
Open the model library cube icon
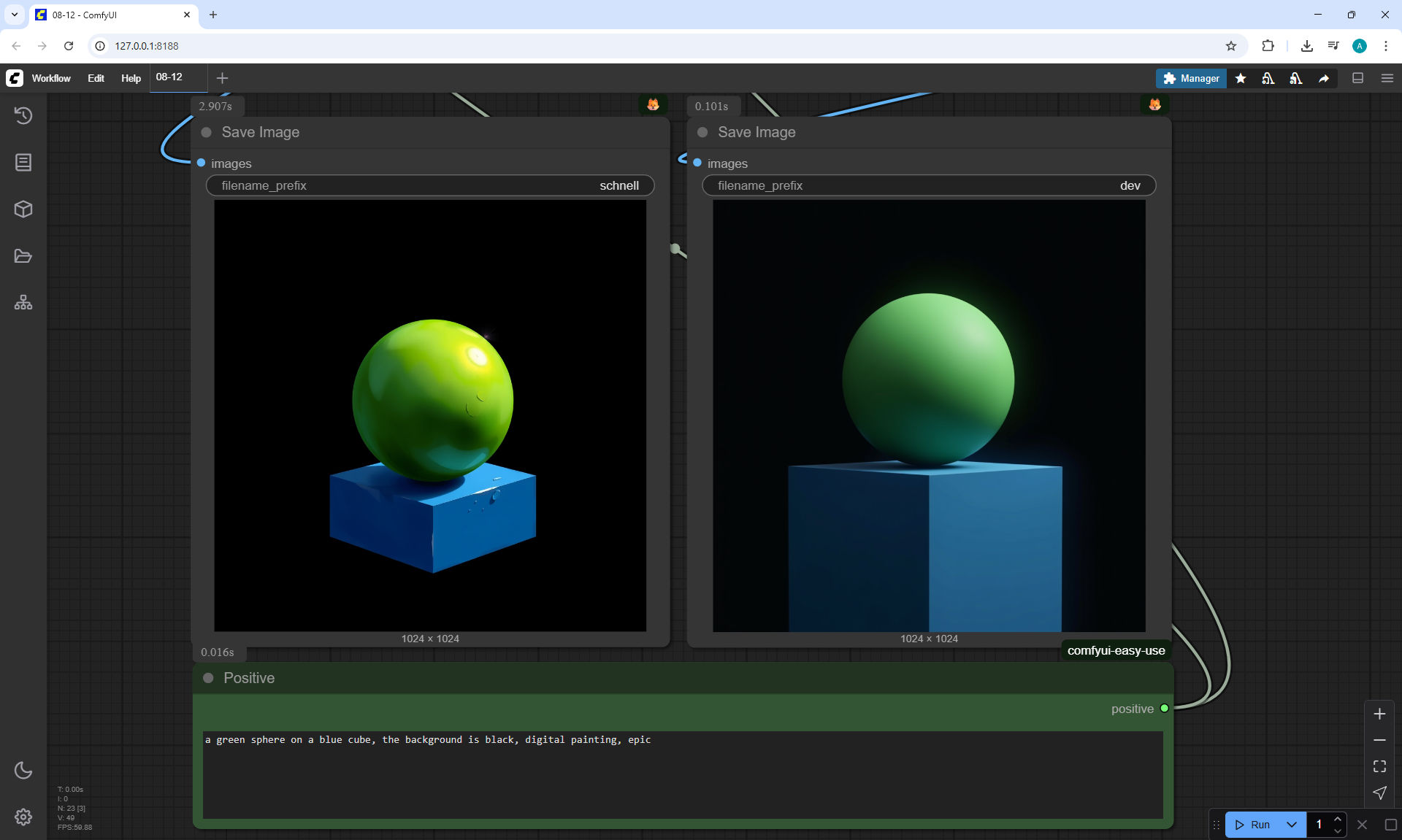(x=23, y=209)
